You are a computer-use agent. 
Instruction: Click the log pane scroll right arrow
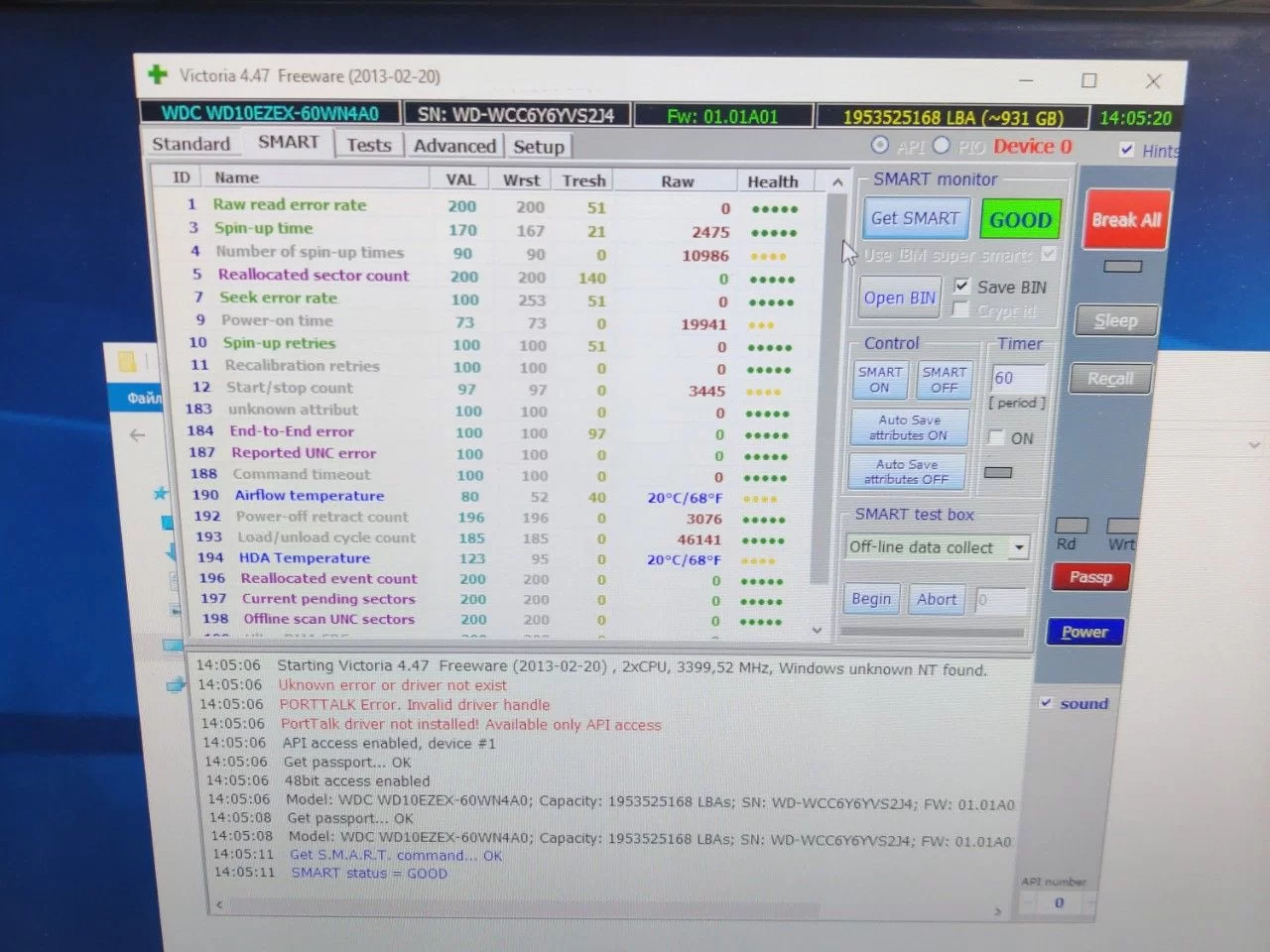pos(998,910)
